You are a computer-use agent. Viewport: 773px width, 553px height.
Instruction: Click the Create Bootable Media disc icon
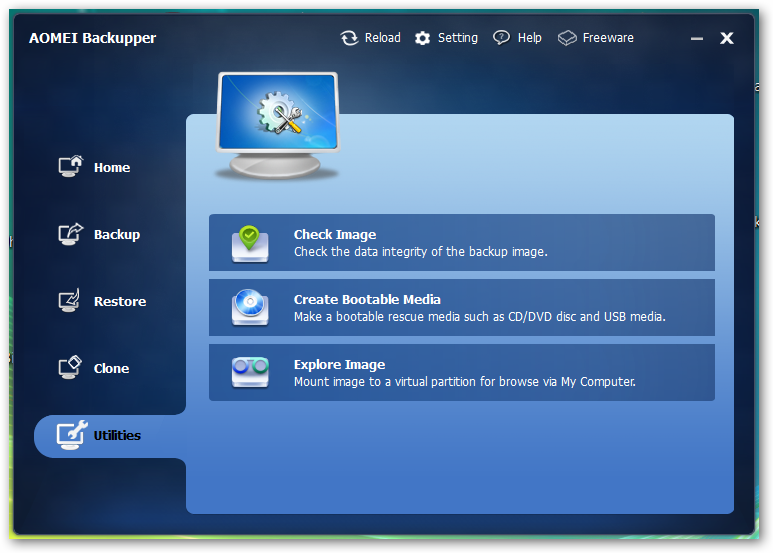coord(250,308)
